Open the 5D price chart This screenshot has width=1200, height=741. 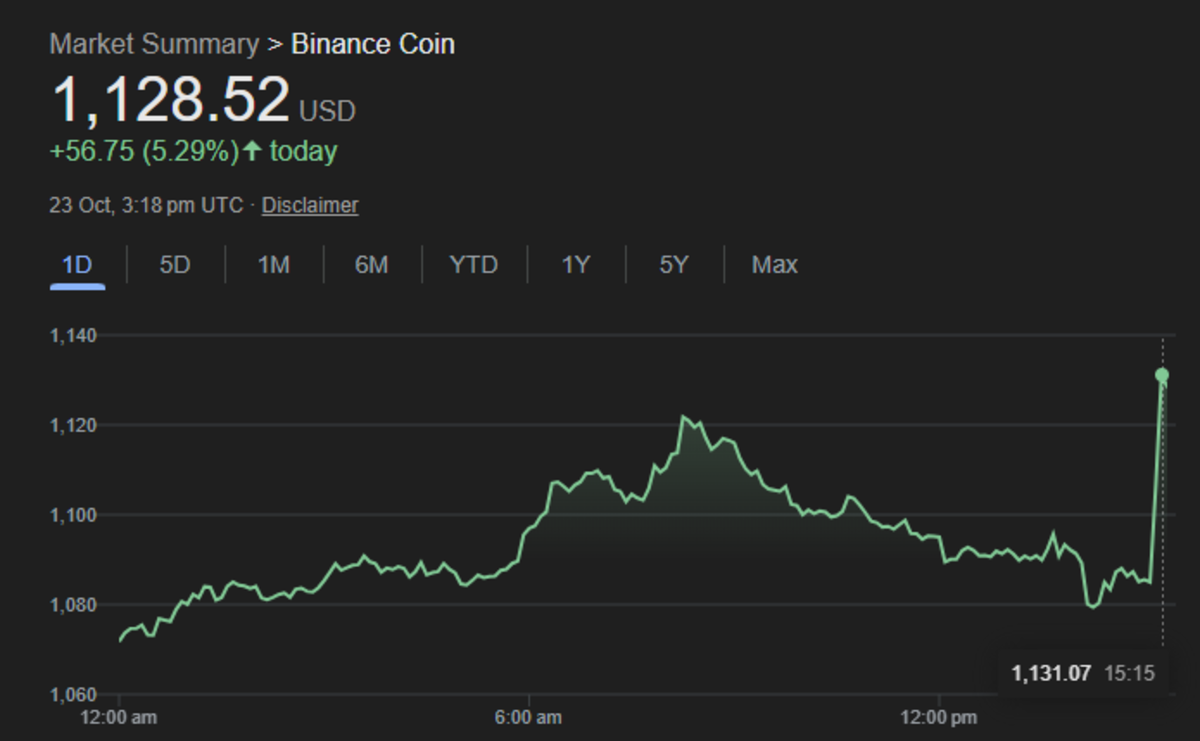click(x=173, y=264)
